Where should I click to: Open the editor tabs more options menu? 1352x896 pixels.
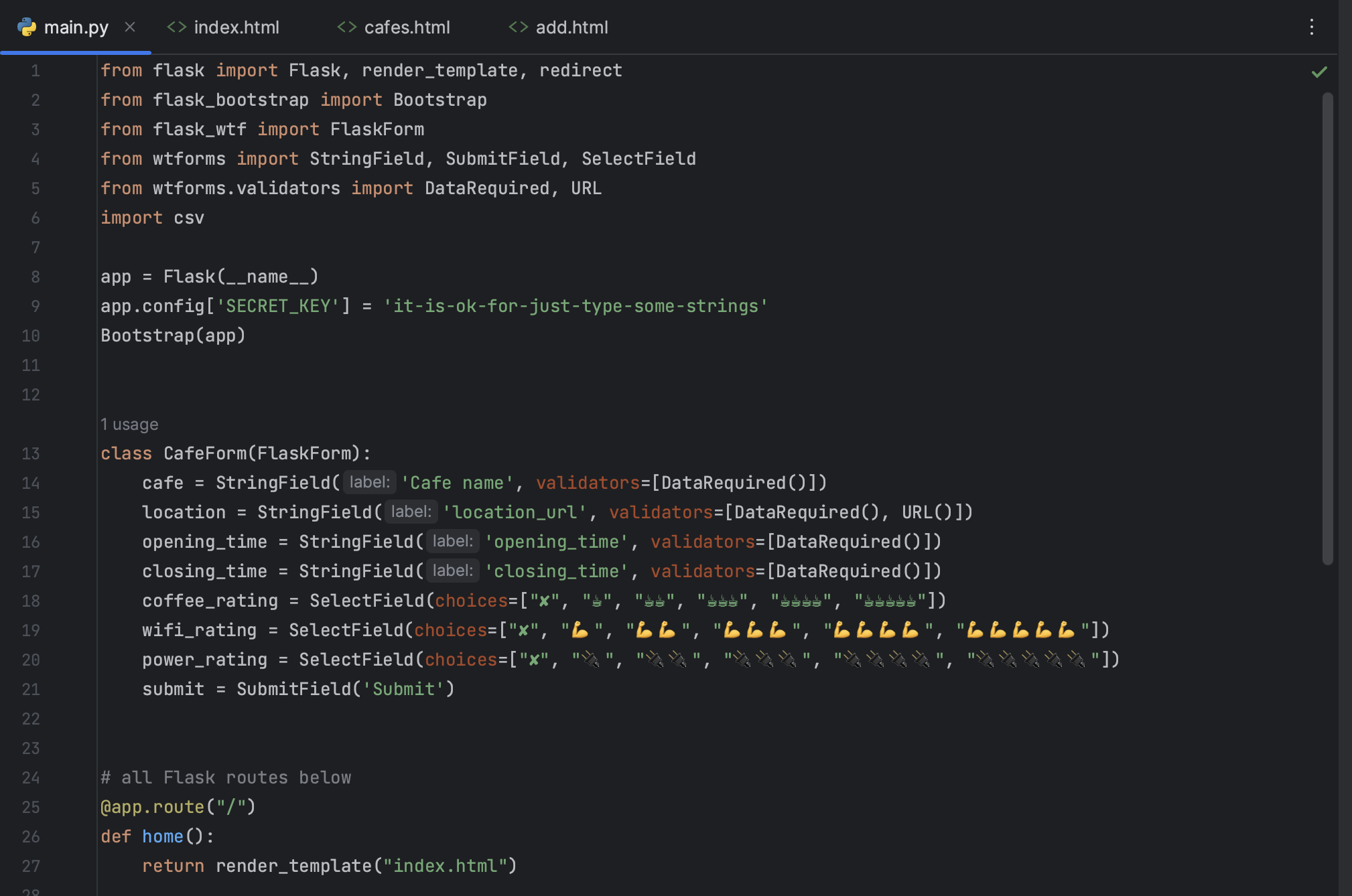[x=1312, y=27]
